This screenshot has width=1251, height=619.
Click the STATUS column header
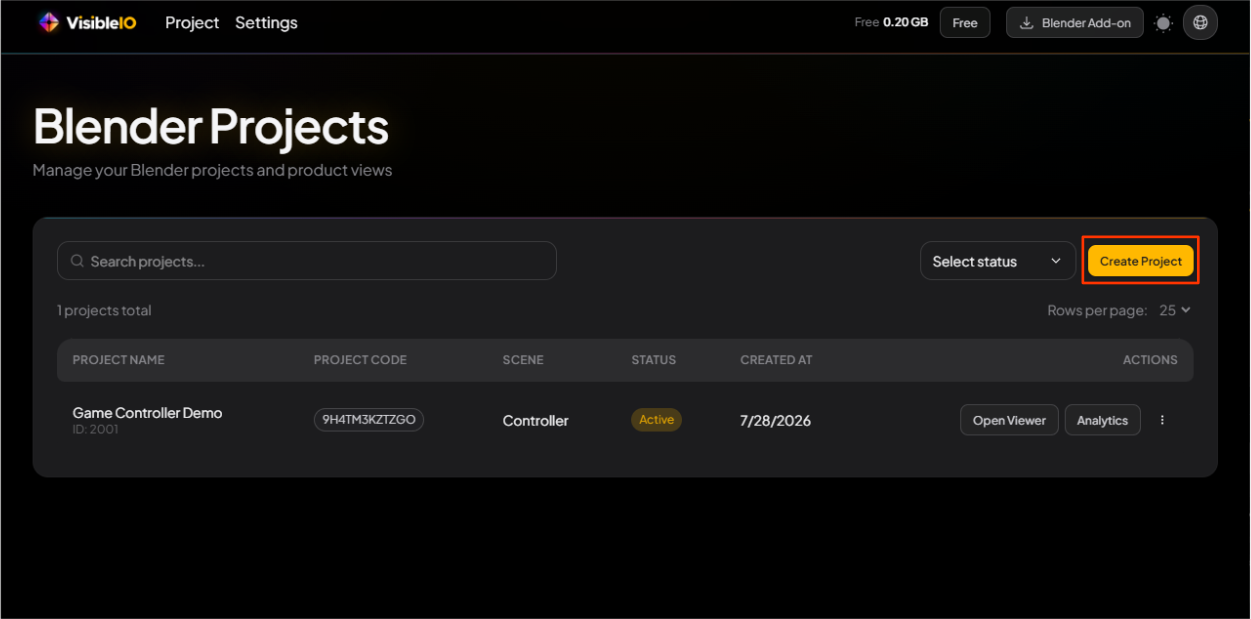tap(653, 360)
